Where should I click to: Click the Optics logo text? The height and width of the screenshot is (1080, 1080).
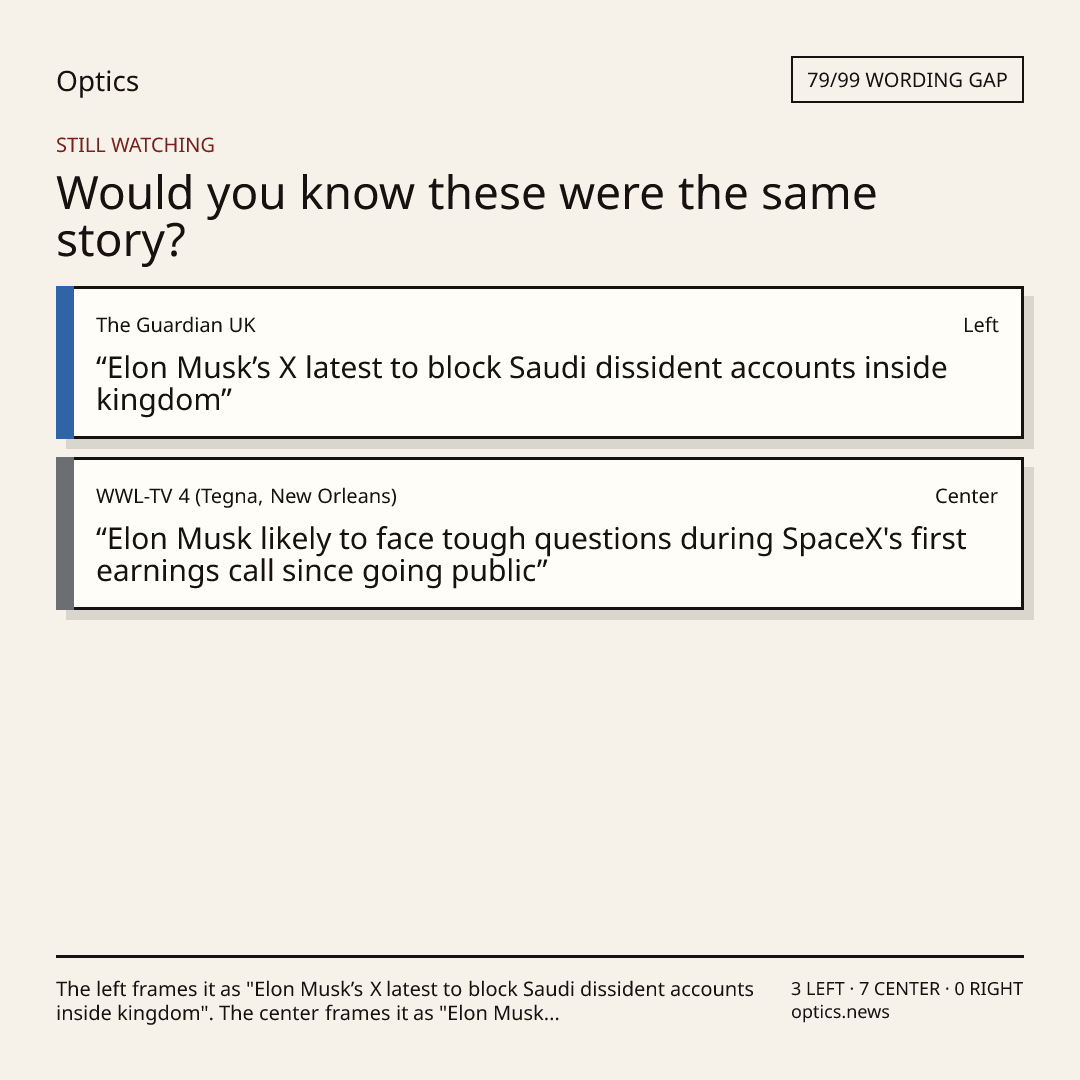tap(97, 81)
